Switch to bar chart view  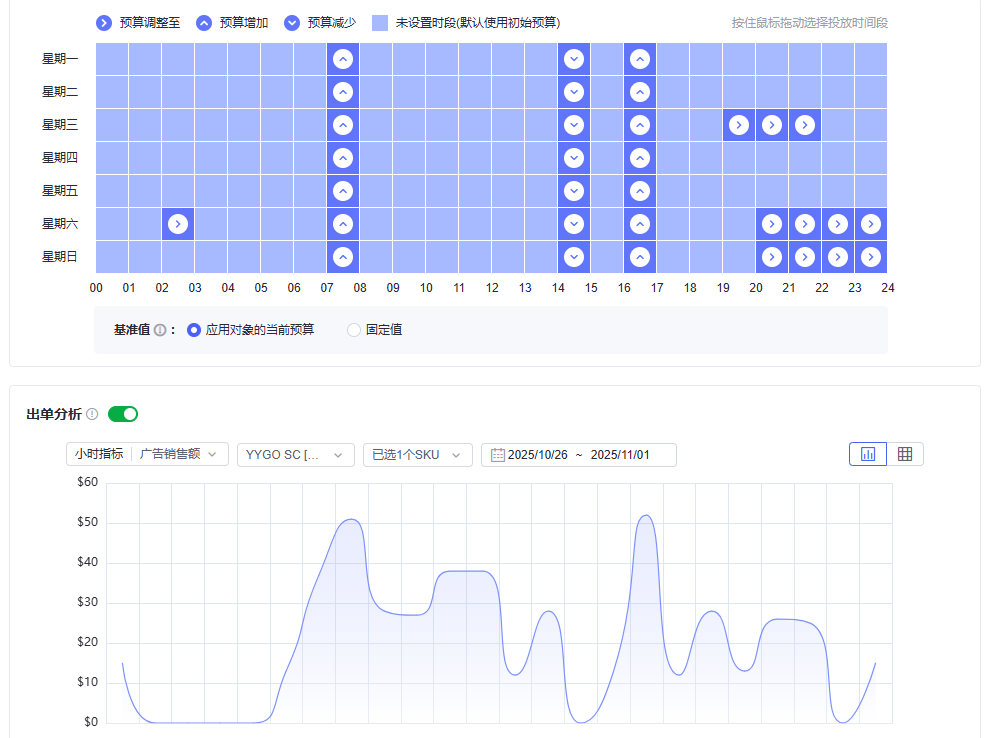[x=867, y=454]
